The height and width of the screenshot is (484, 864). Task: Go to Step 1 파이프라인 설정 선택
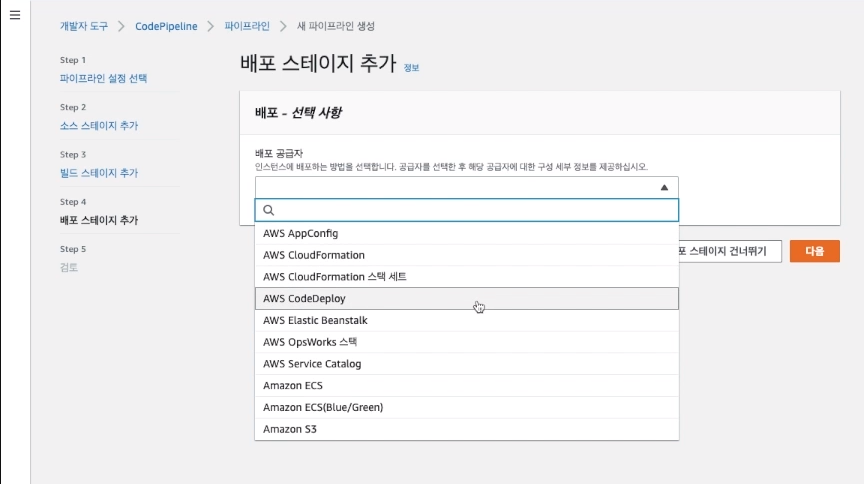click(x=103, y=78)
